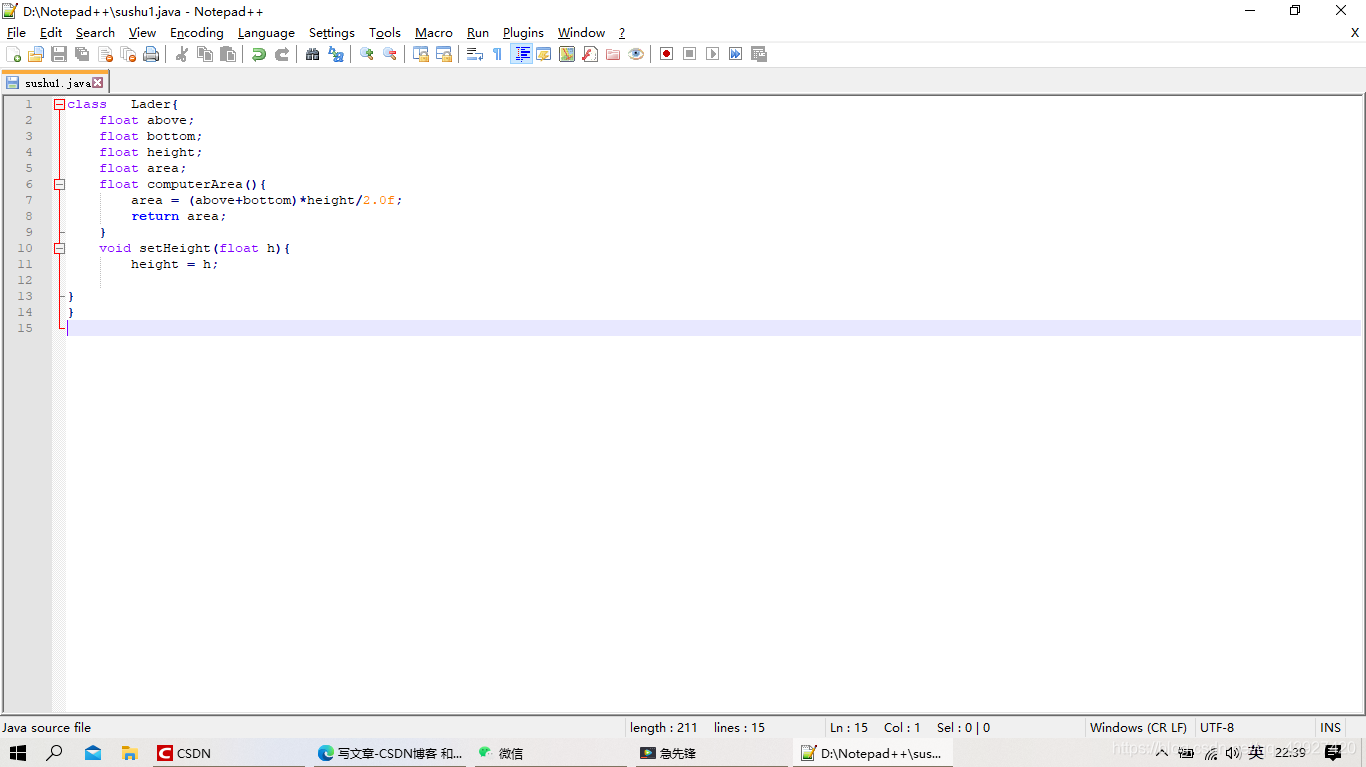Toggle file monitoring eye icon

636,54
